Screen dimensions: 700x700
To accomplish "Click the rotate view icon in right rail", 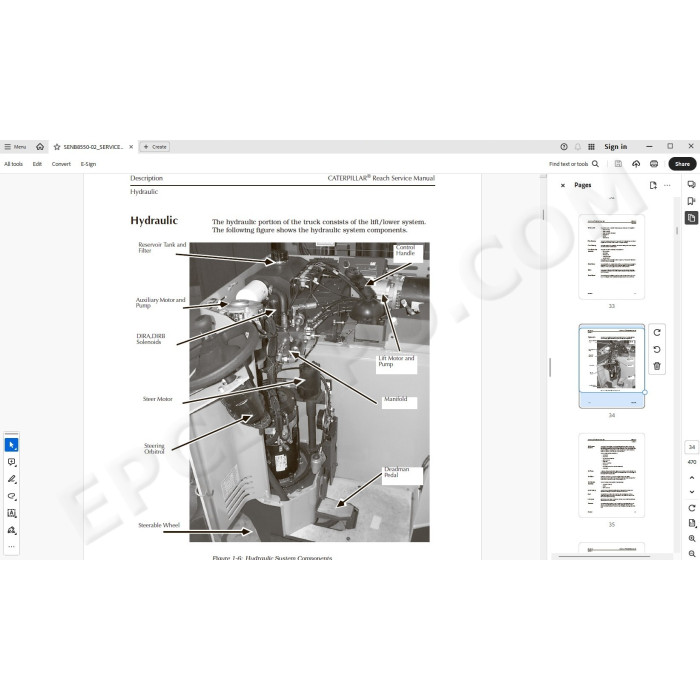I will [x=692, y=508].
